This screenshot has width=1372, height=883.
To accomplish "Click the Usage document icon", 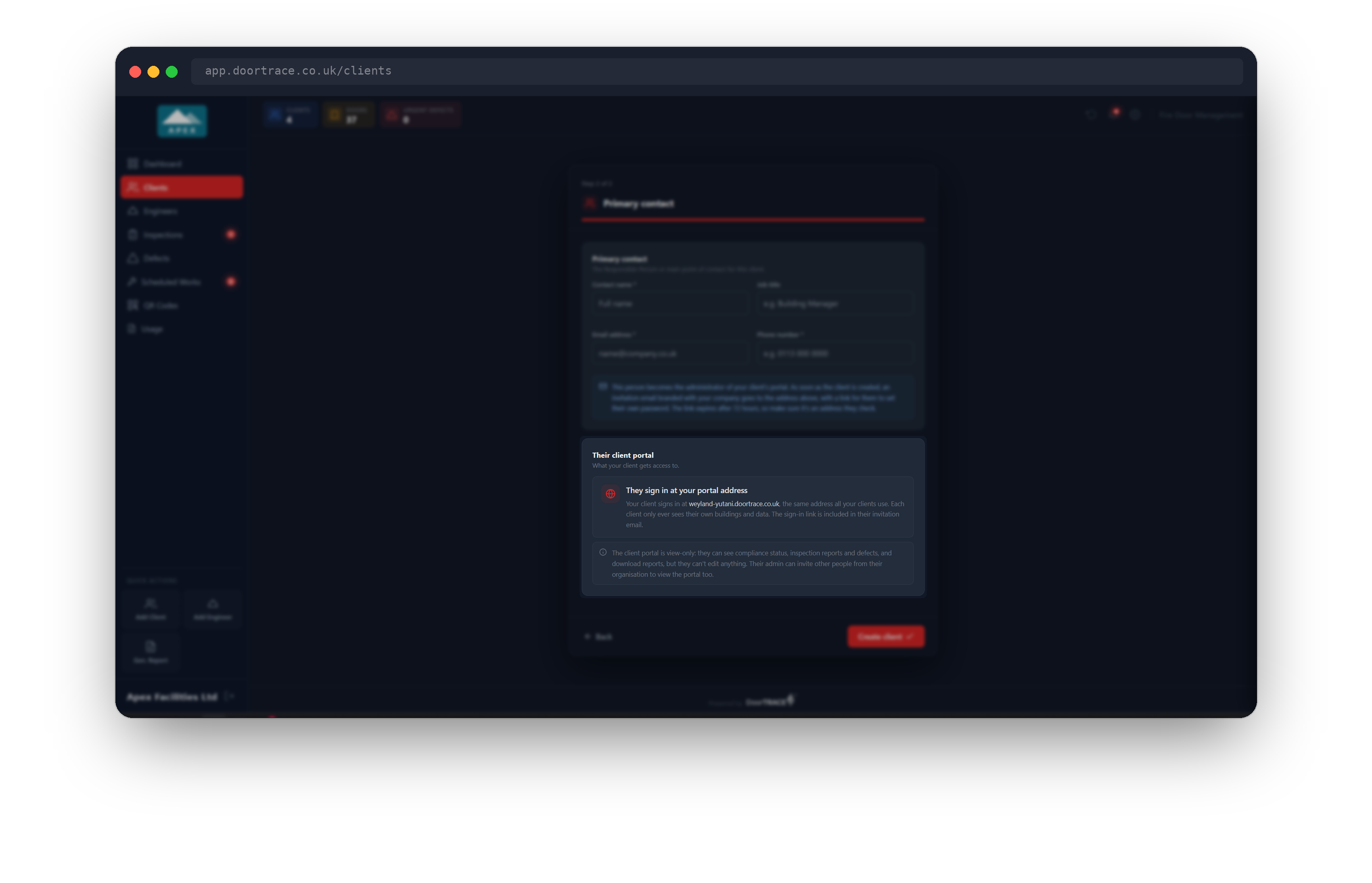I will click(132, 328).
